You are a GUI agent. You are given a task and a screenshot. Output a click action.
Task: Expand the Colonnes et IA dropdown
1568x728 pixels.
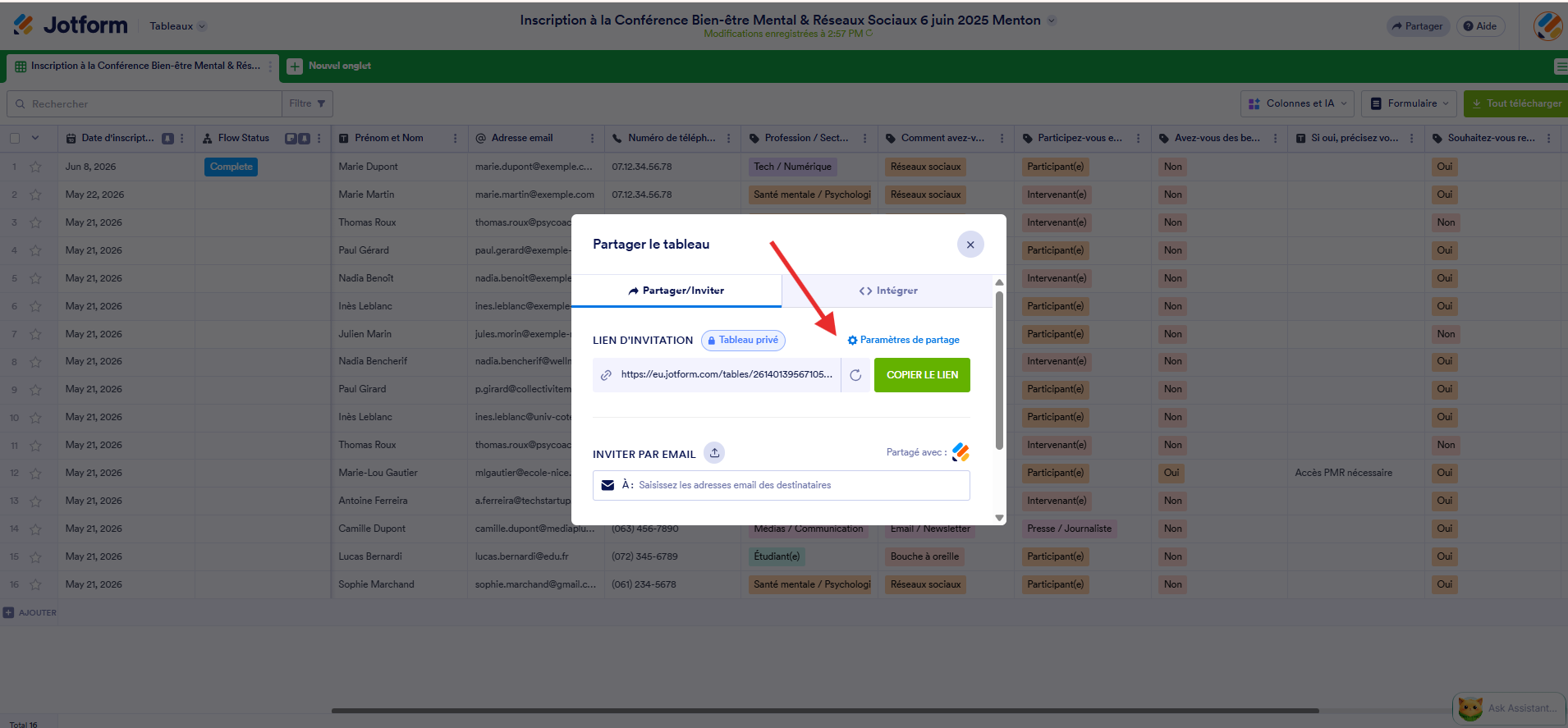(1297, 103)
